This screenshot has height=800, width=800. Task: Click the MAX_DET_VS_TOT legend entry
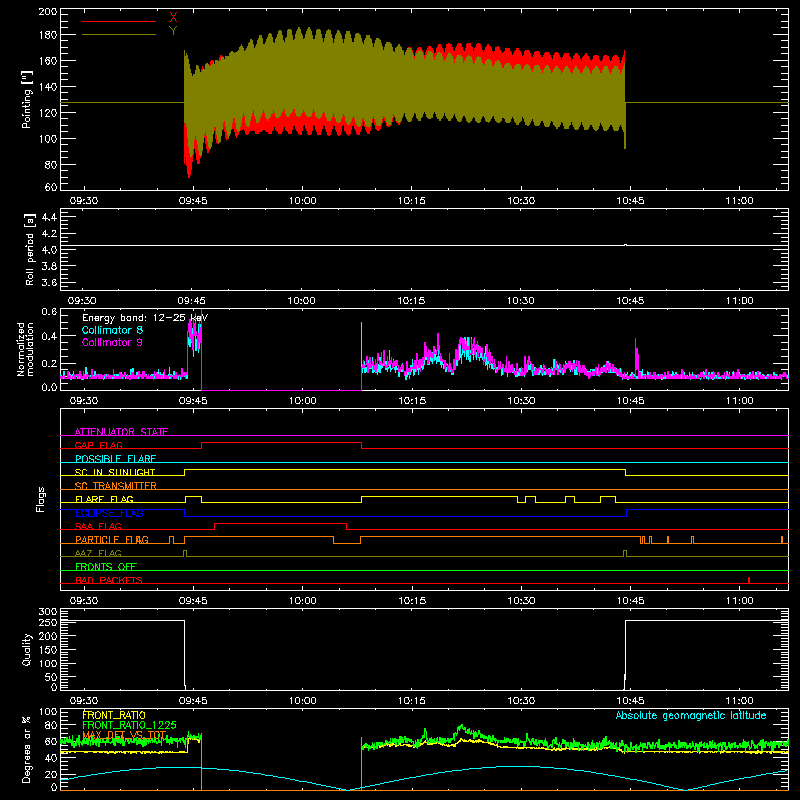click(x=124, y=735)
